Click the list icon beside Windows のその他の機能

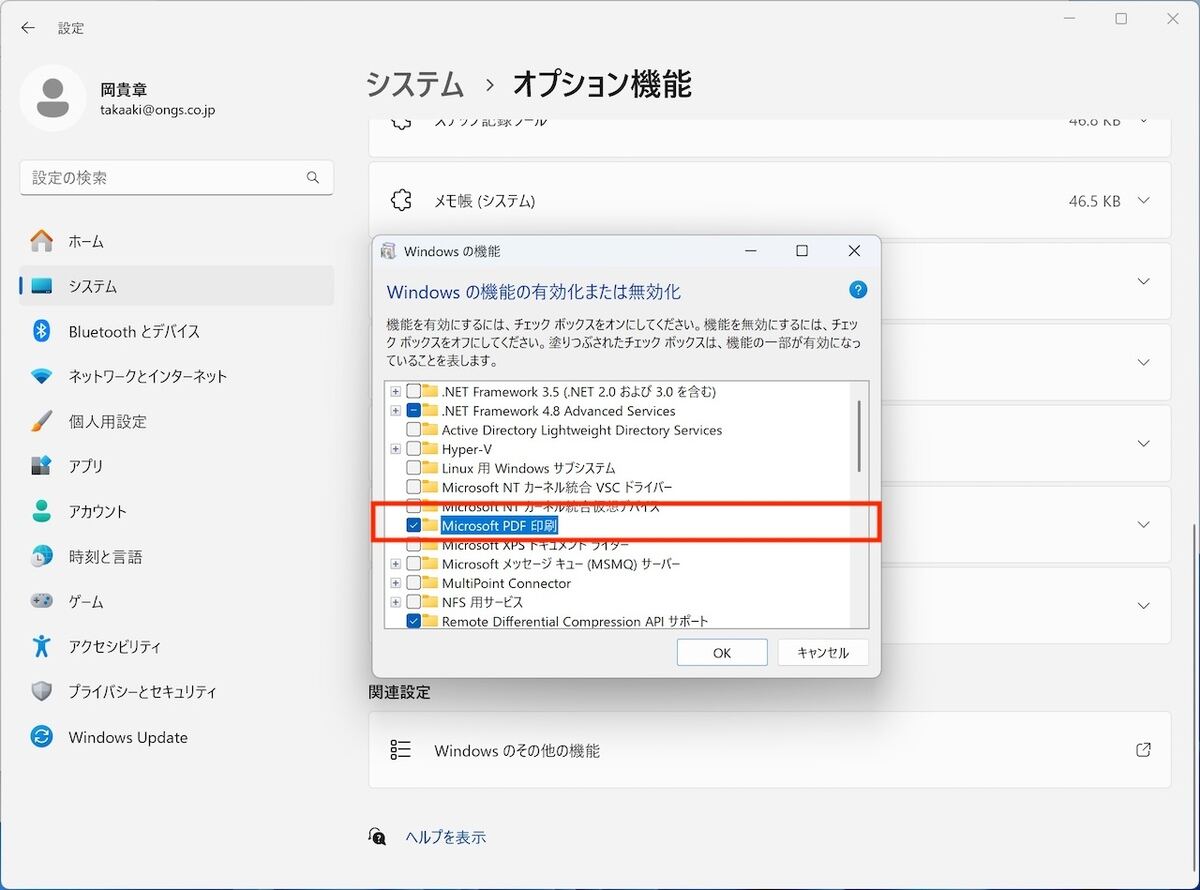click(401, 750)
